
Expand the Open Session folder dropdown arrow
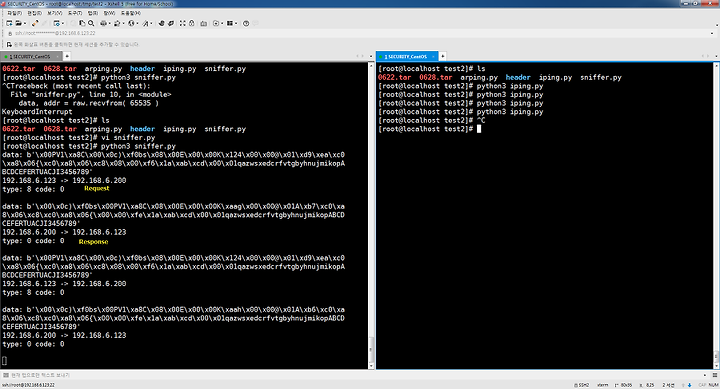click(25, 23)
